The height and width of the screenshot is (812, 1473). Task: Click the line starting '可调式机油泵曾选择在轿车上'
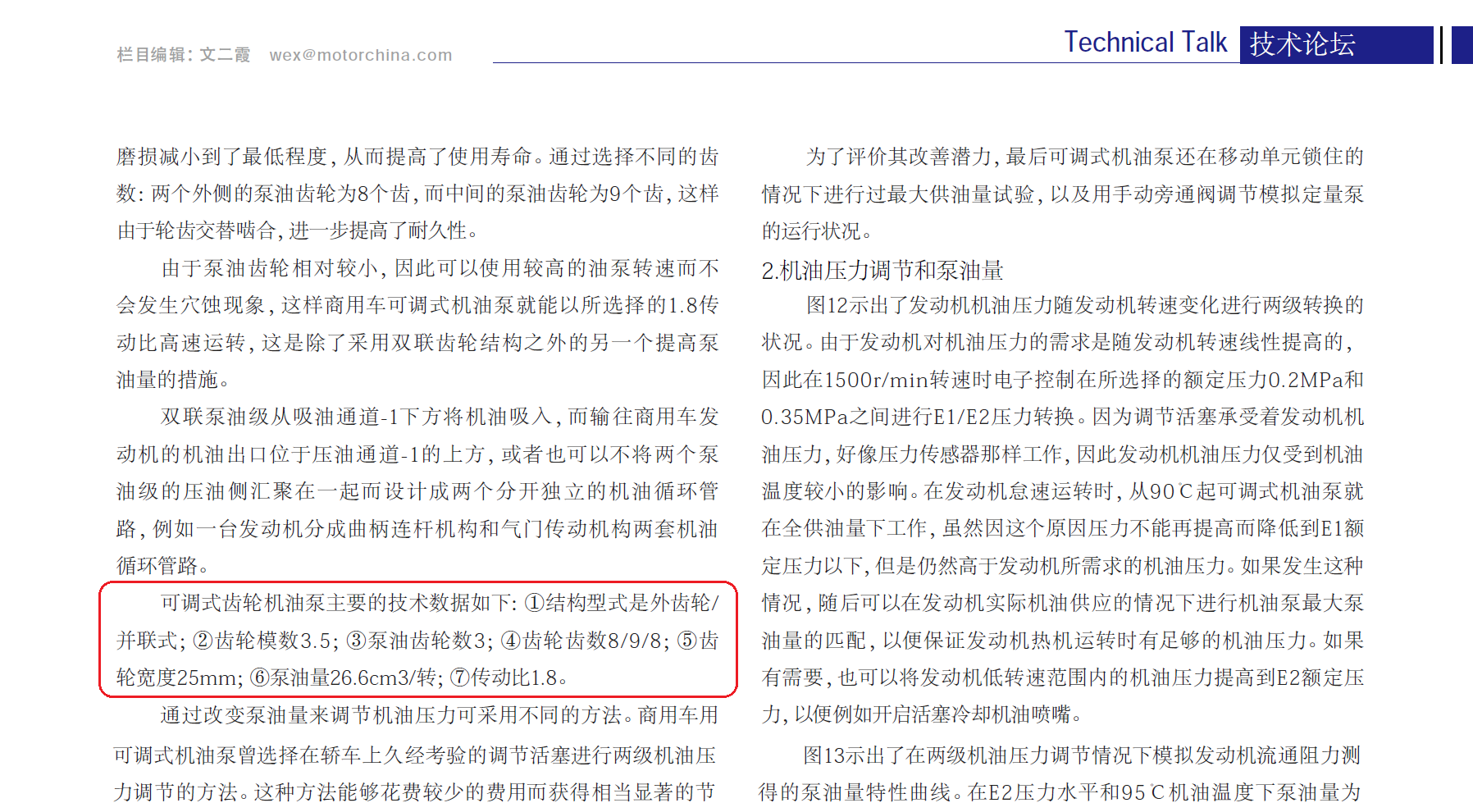[415, 755]
